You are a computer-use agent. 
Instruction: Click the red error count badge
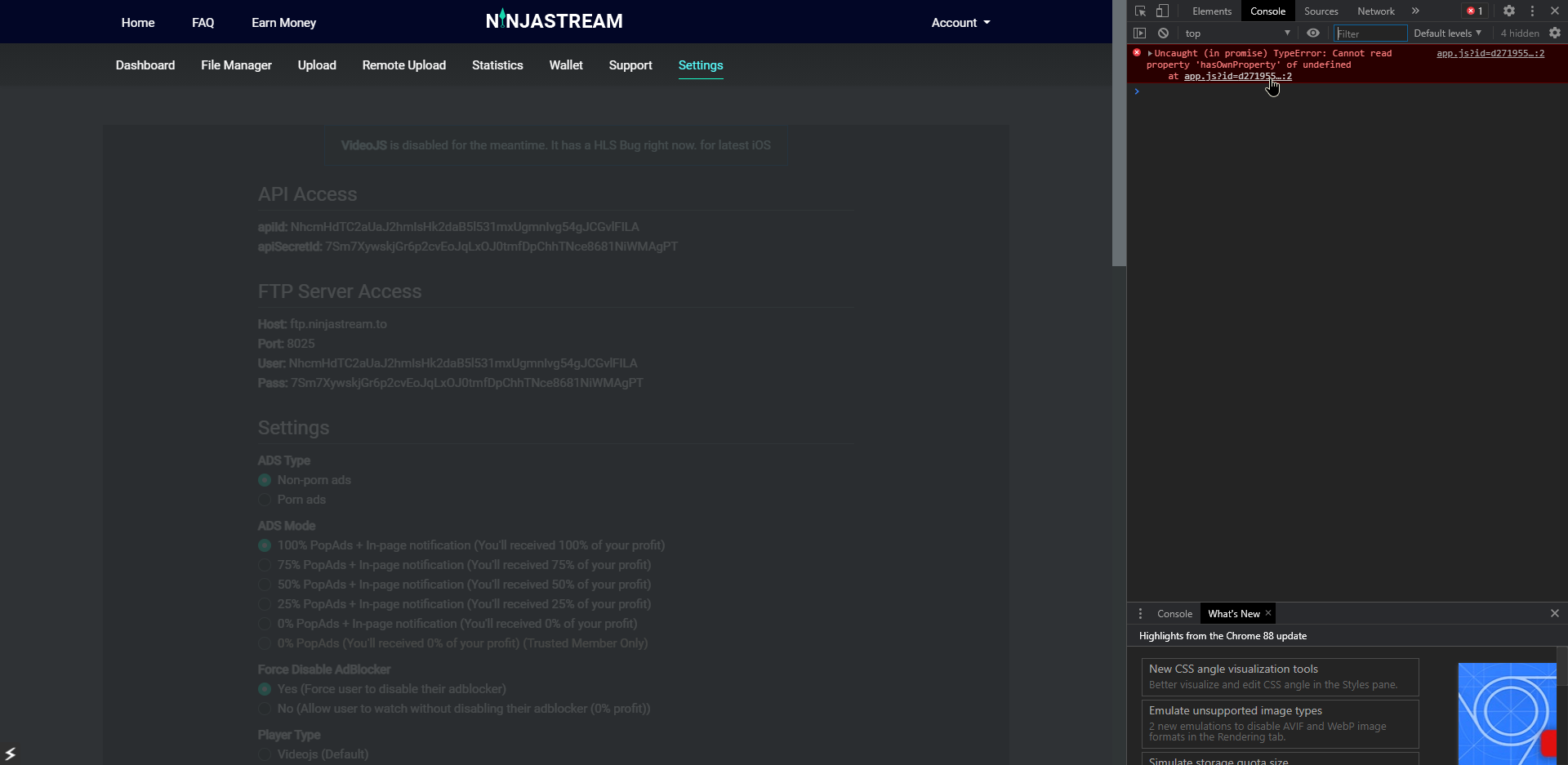point(1475,11)
